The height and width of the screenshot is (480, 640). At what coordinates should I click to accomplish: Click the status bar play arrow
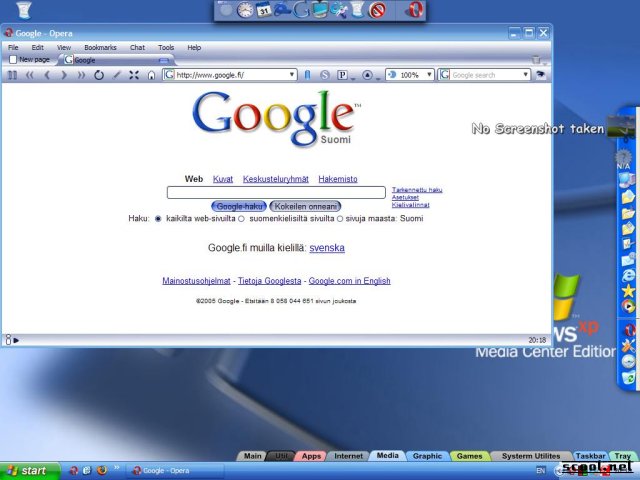pyautogui.click(x=16, y=340)
